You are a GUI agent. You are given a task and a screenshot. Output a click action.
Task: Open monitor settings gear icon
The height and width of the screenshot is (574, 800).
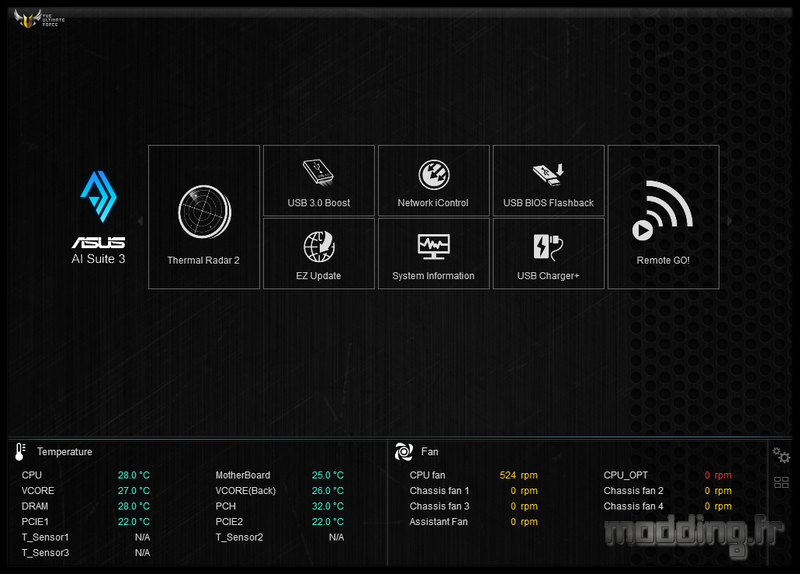click(x=781, y=455)
